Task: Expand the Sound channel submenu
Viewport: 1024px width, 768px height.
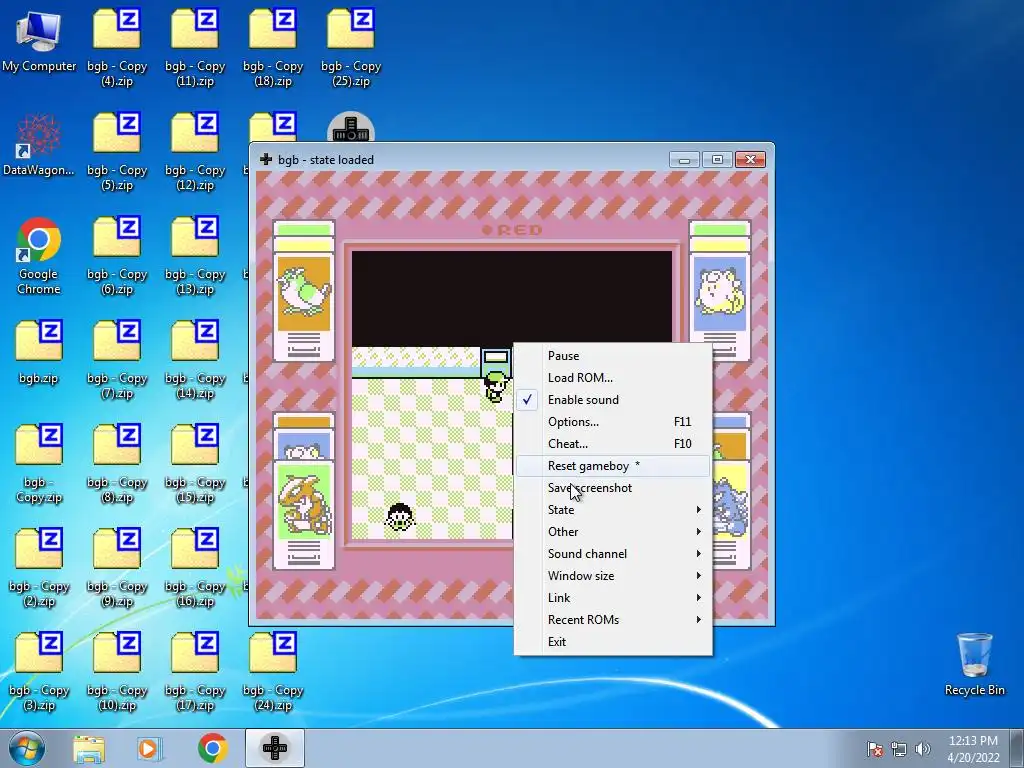Action: tap(613, 554)
